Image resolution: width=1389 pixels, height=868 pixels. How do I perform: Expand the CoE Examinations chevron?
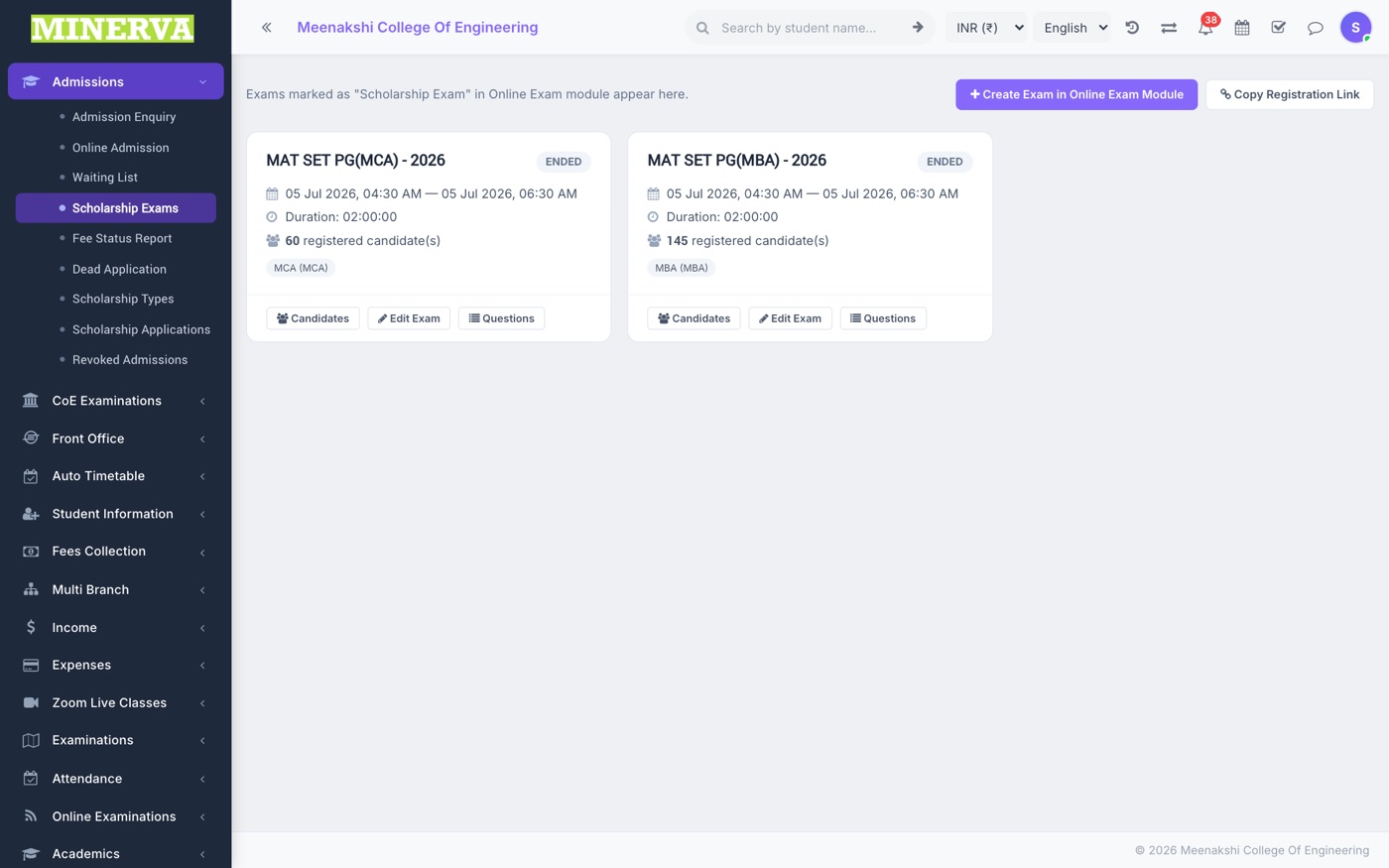[x=202, y=401]
